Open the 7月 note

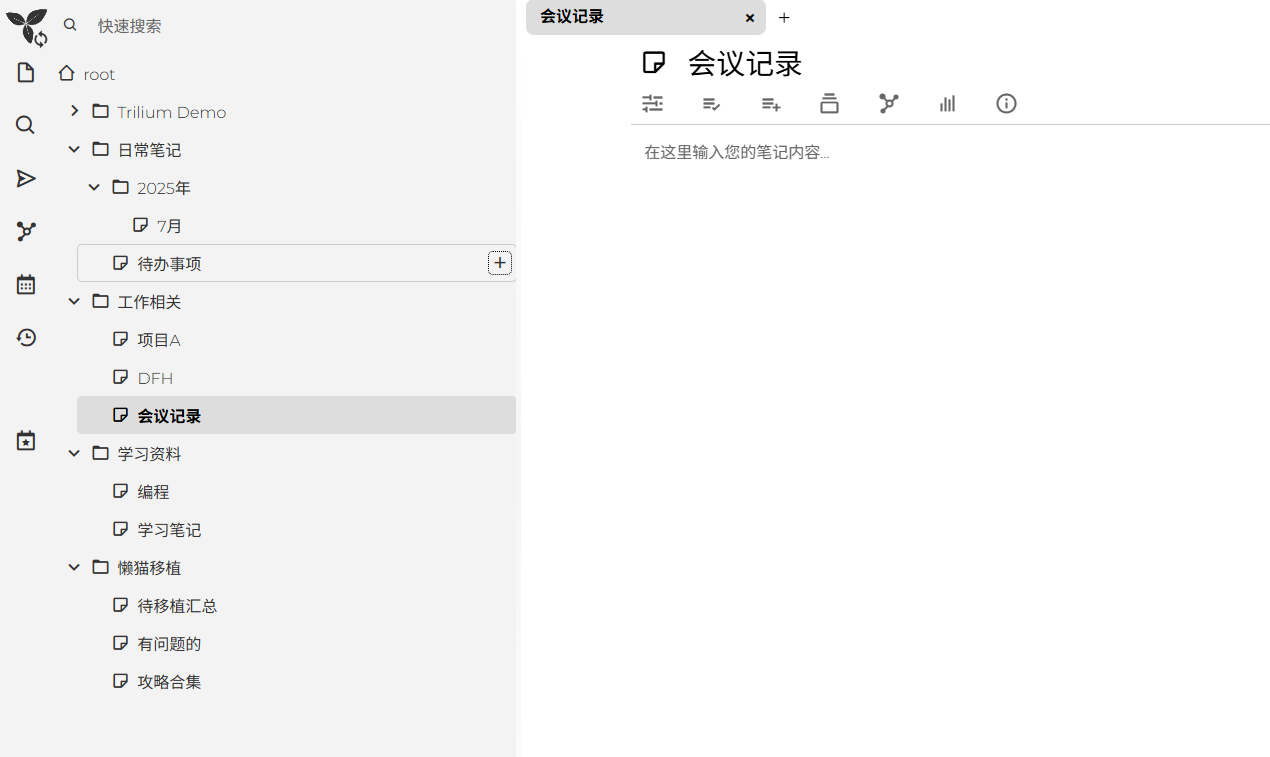coord(170,226)
